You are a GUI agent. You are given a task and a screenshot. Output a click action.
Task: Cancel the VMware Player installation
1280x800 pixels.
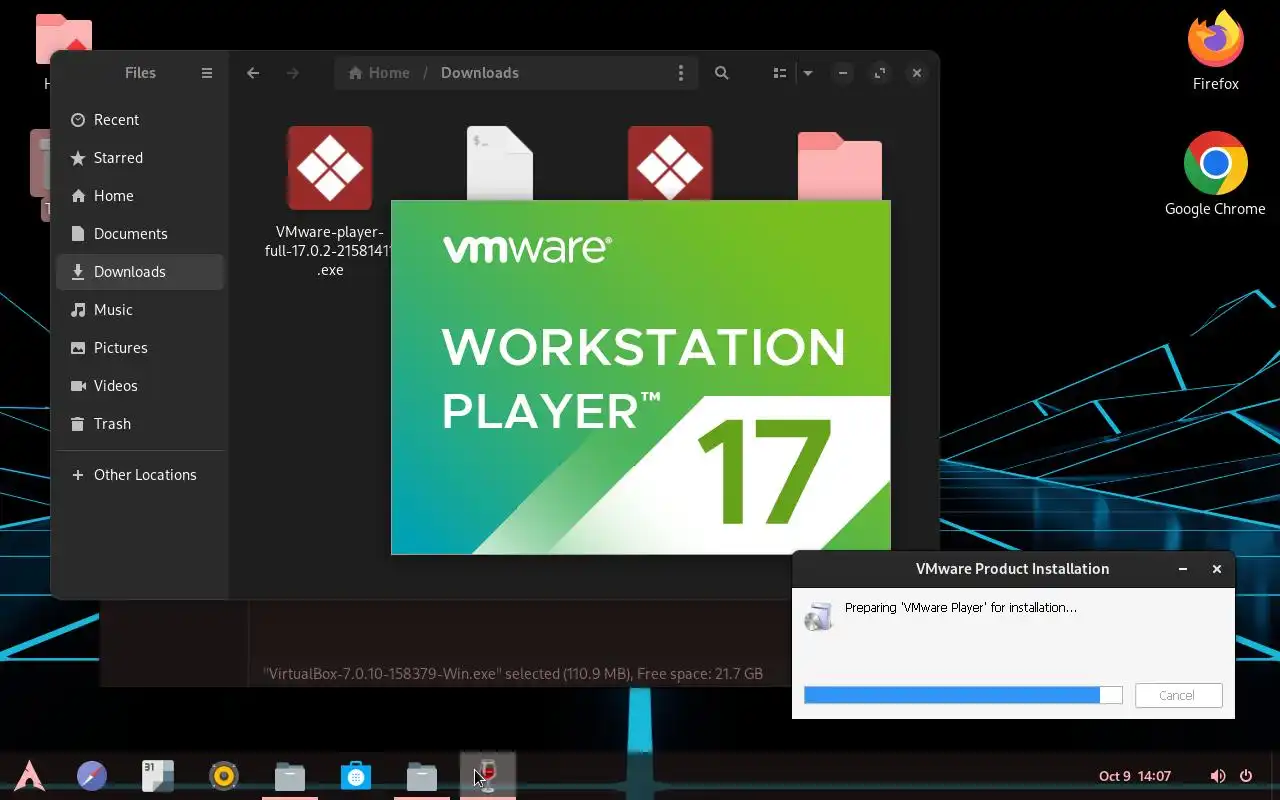(x=1179, y=695)
